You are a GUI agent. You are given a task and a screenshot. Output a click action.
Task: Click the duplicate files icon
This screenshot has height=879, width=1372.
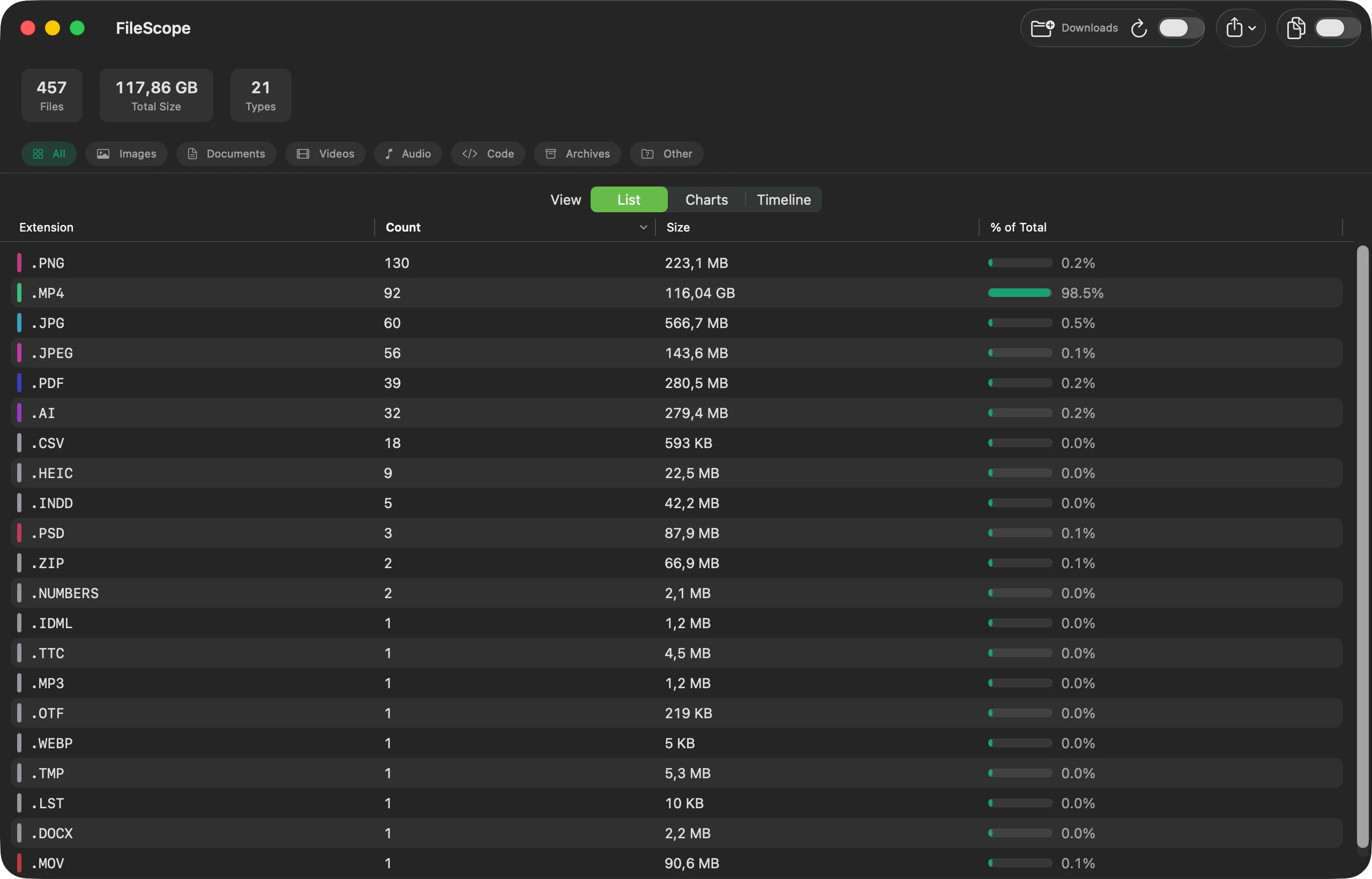[x=1295, y=28]
